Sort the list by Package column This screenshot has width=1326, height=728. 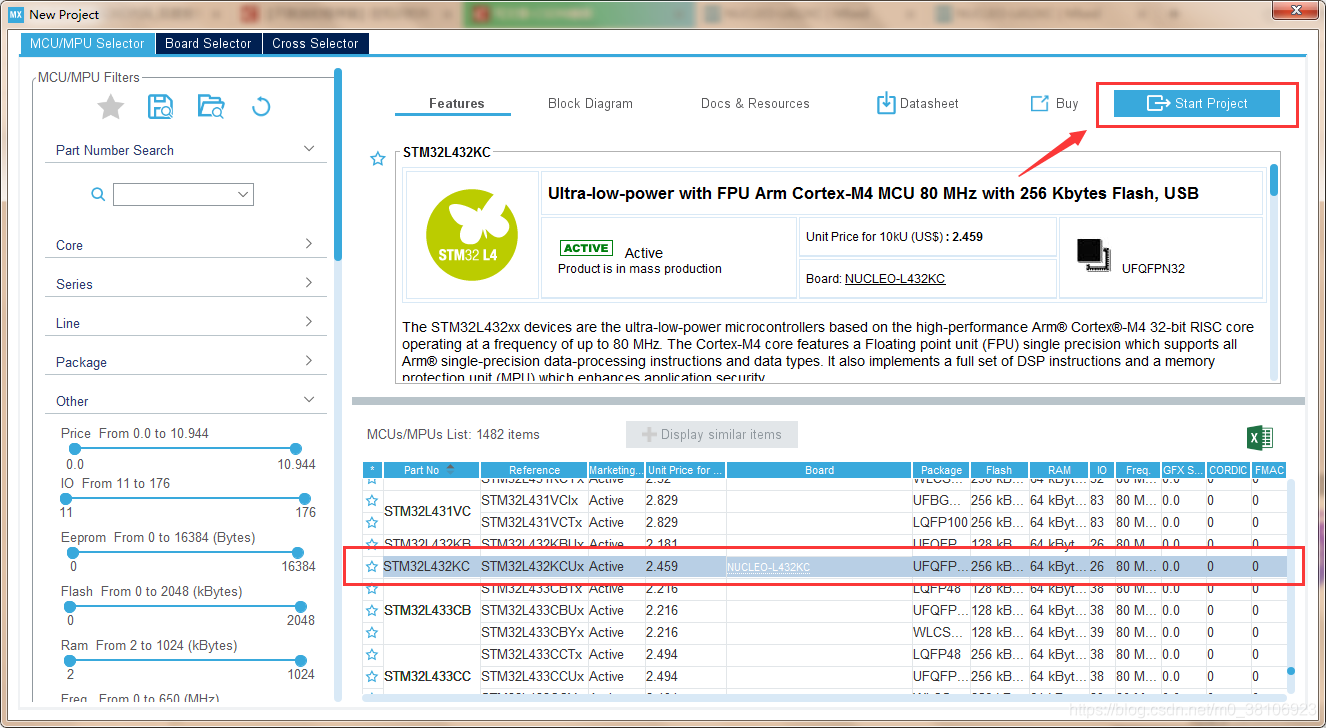(x=941, y=470)
